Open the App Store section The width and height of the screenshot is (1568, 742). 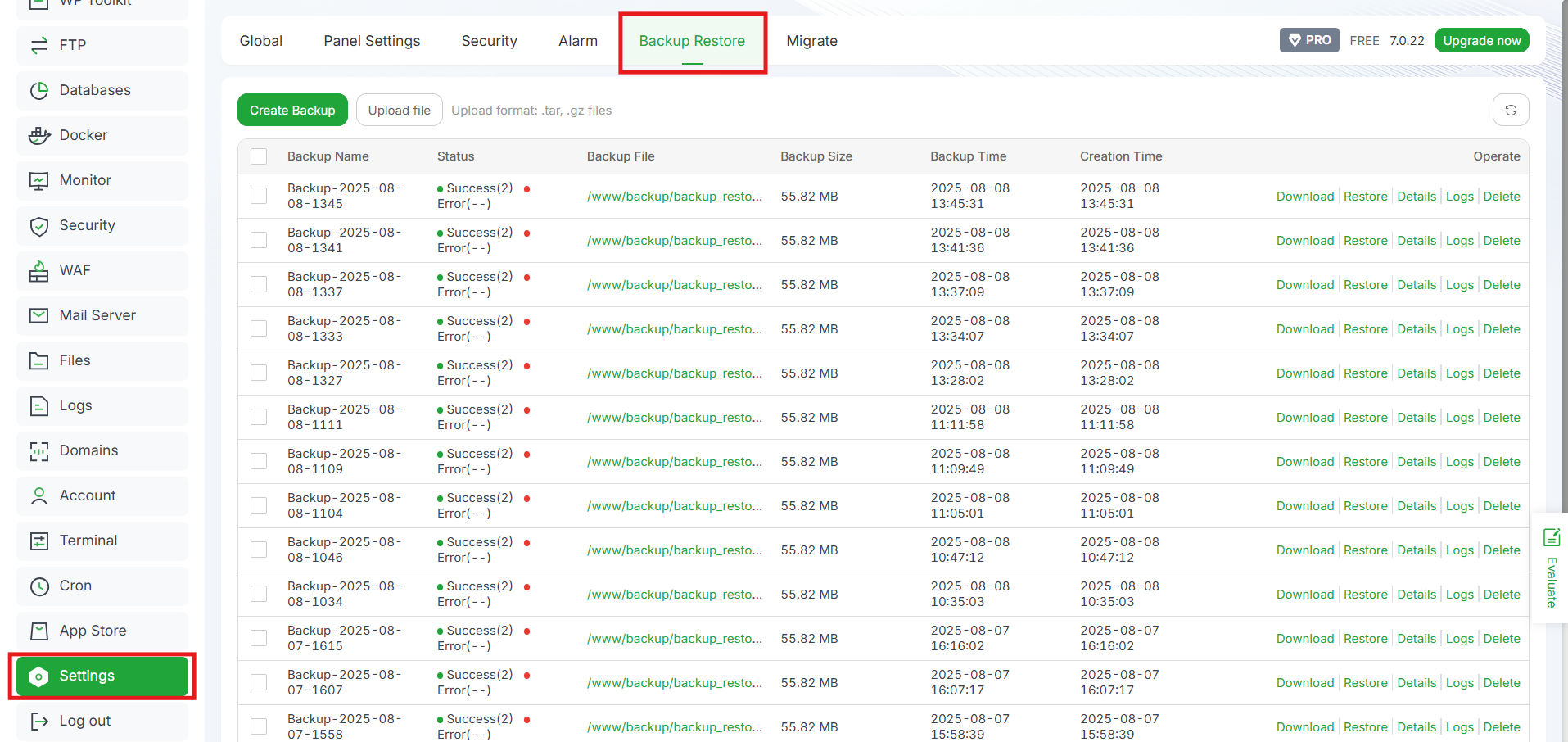(x=93, y=631)
